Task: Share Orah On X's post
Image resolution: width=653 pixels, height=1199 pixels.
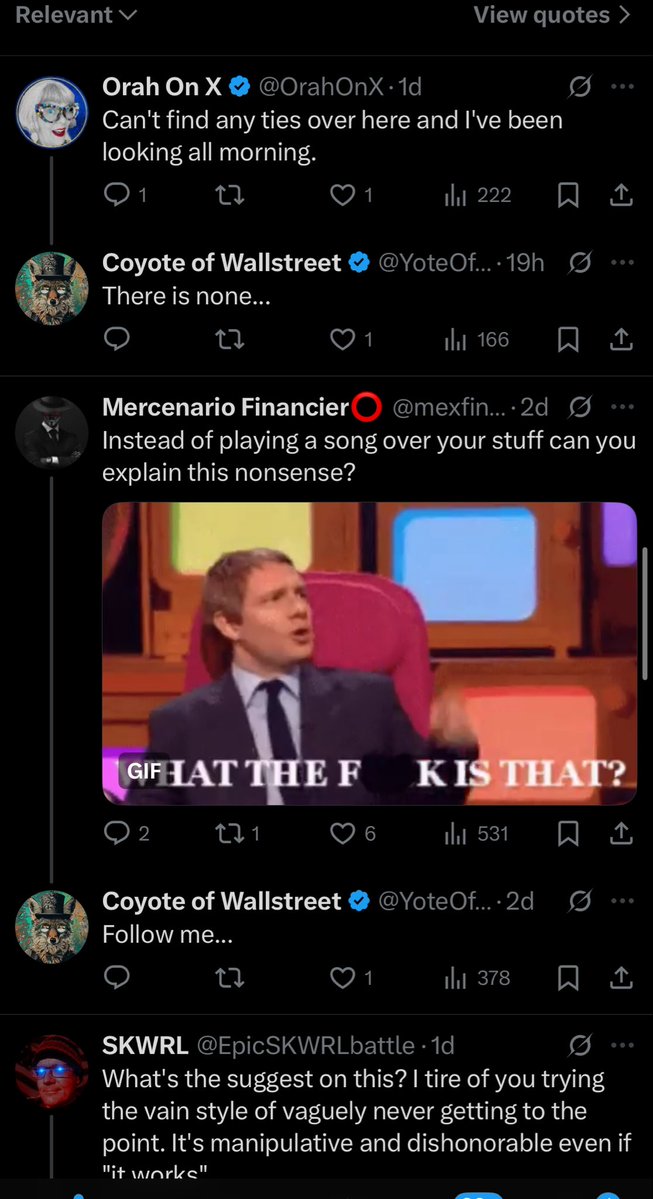Action: click(x=621, y=195)
